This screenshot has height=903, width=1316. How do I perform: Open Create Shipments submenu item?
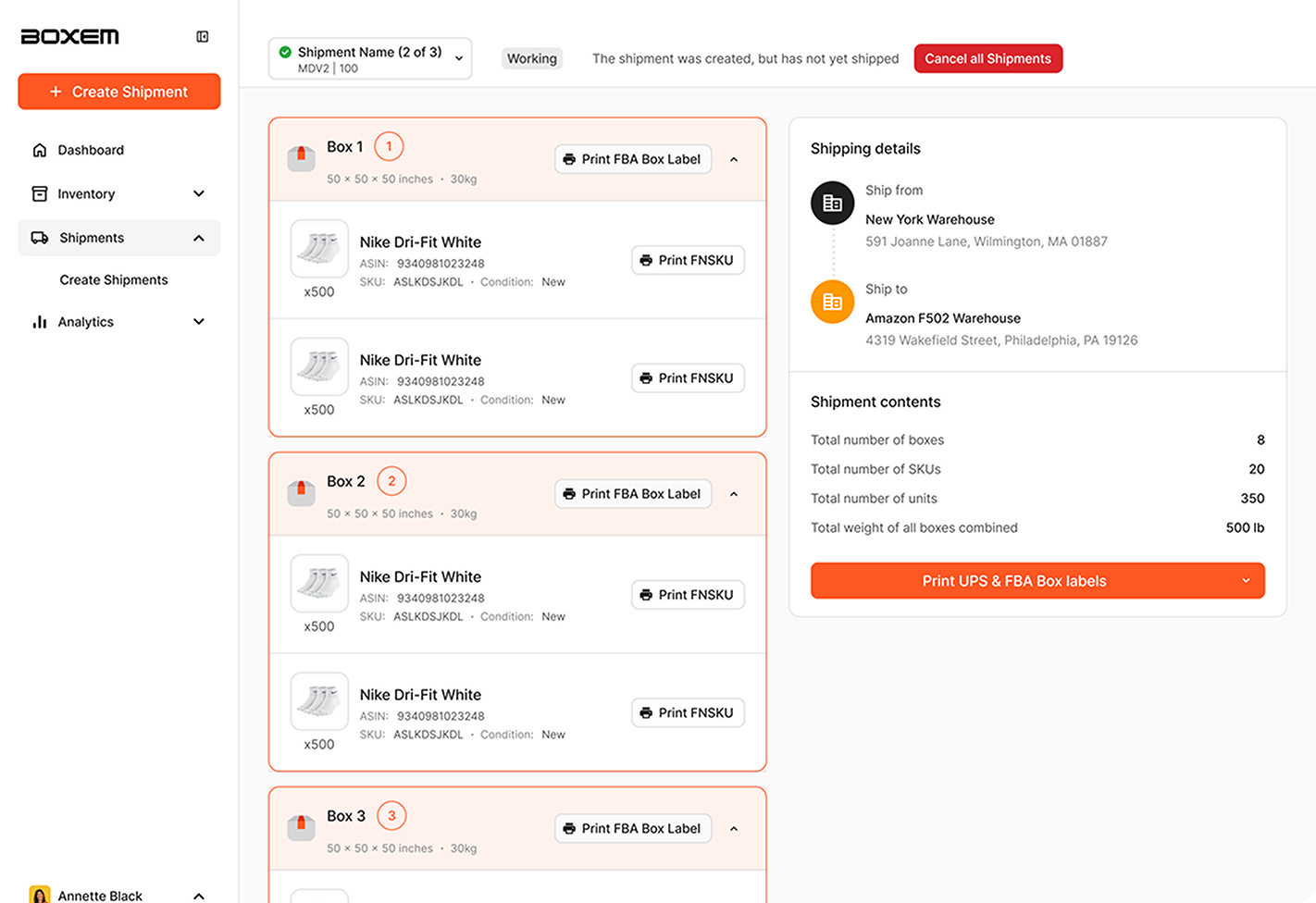click(114, 279)
